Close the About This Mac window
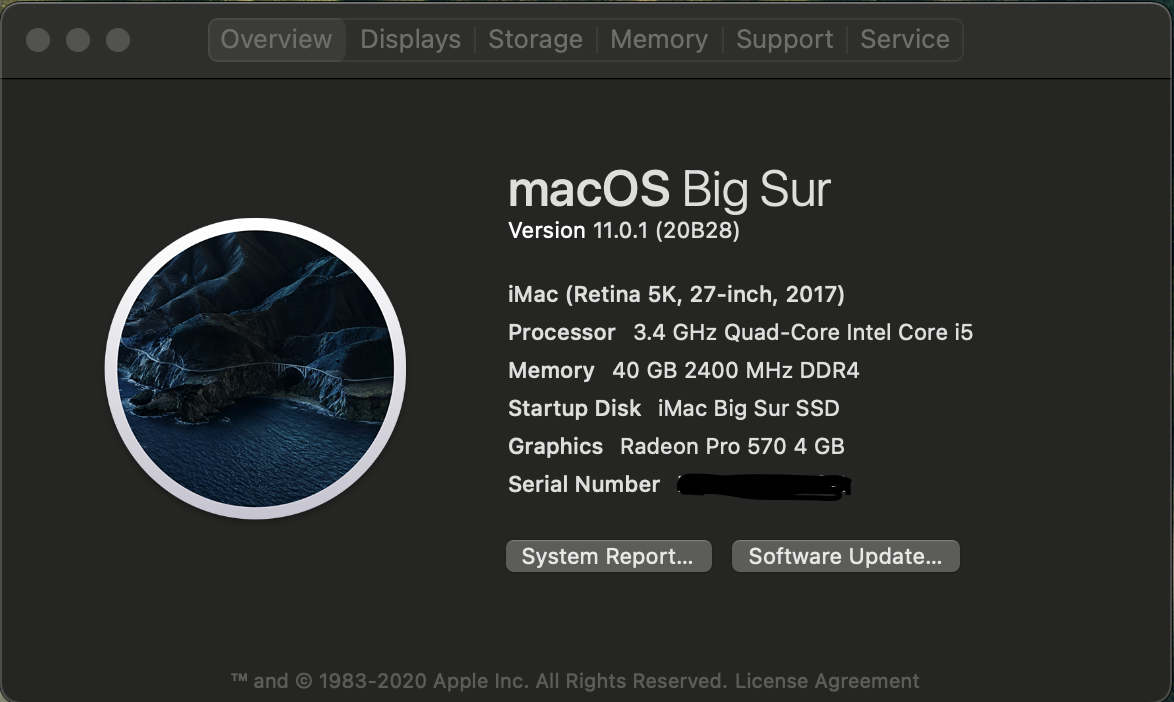 point(38,40)
